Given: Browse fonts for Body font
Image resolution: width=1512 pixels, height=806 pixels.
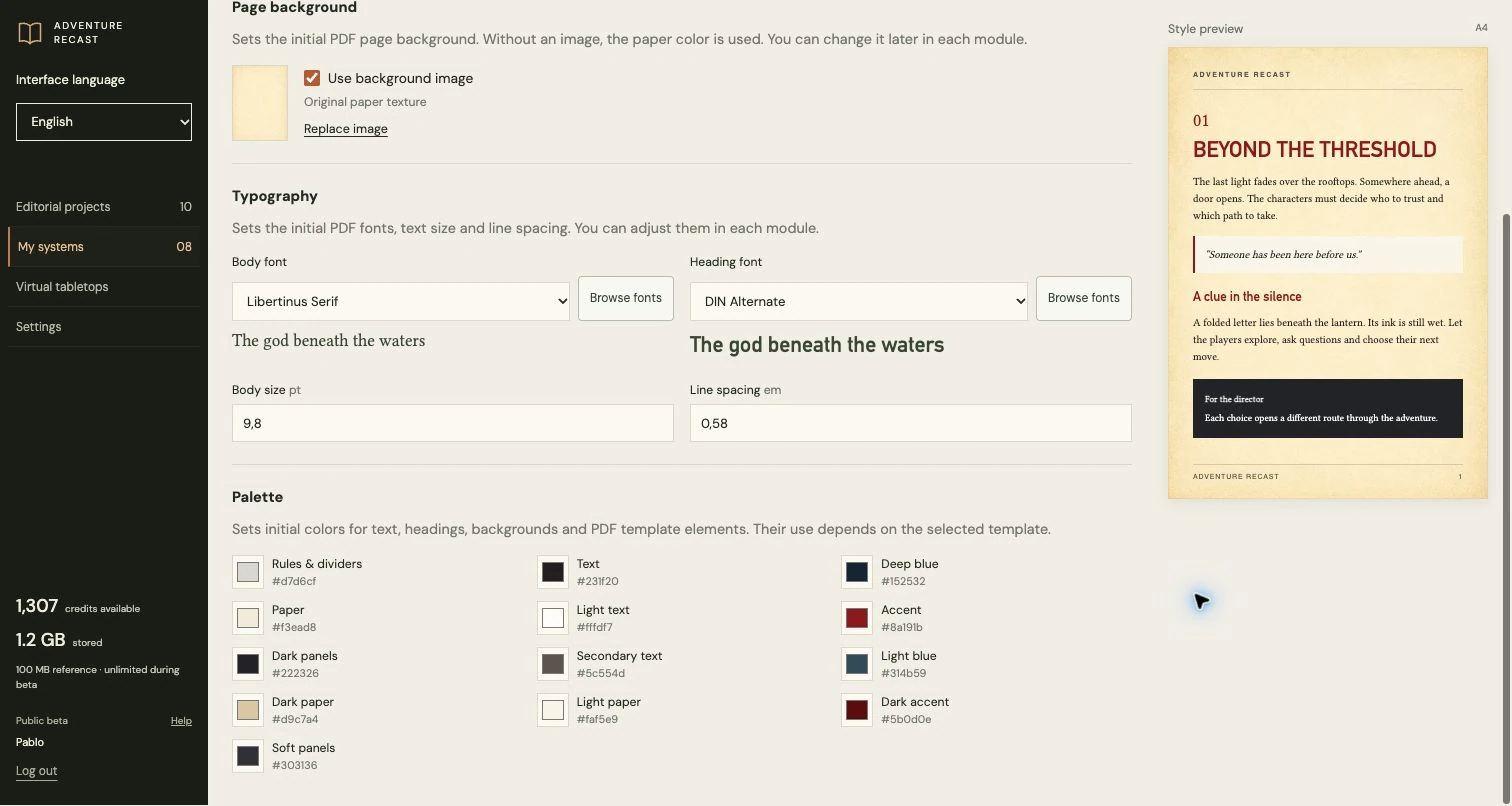Looking at the screenshot, I should click(x=626, y=298).
